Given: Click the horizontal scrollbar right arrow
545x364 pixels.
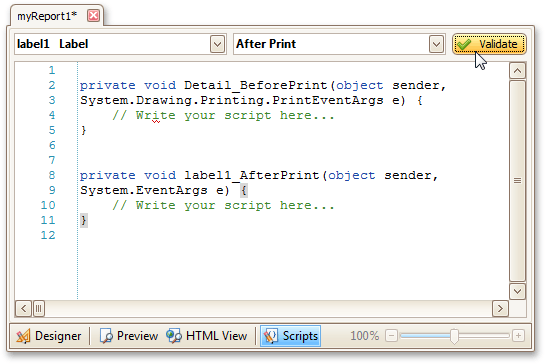Looking at the screenshot, I should (500, 308).
